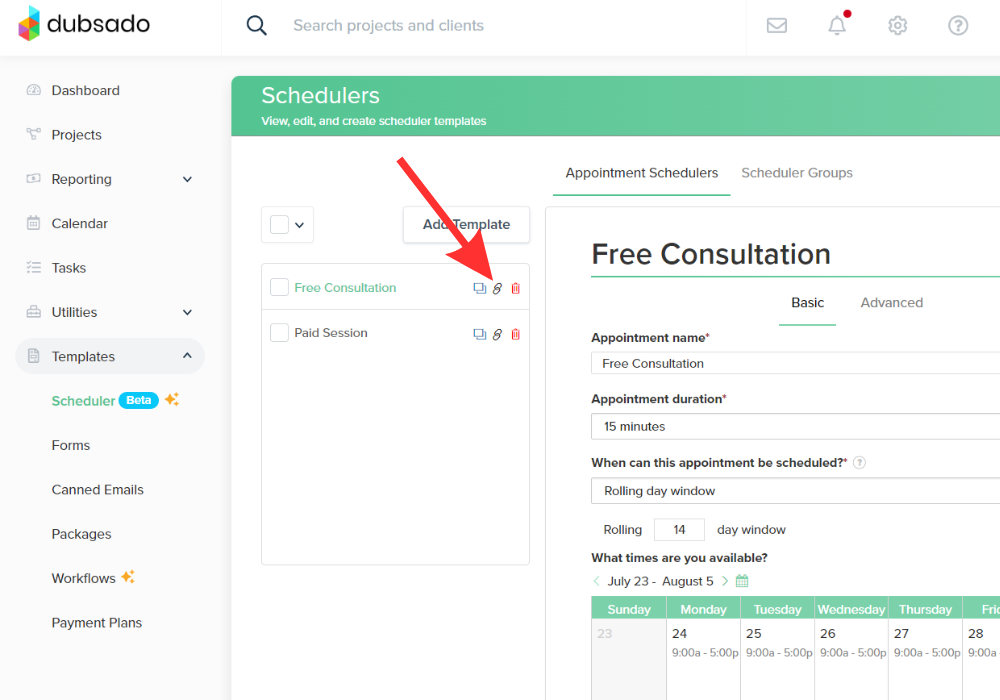Check the Paid Session checkbox

[280, 333]
